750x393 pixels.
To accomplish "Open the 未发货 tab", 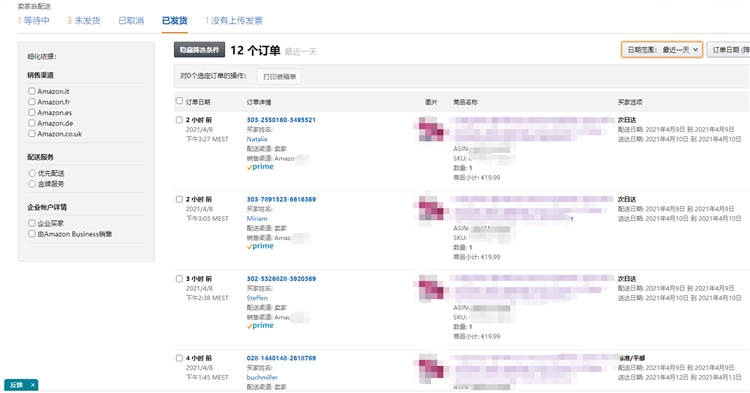I will 84,21.
